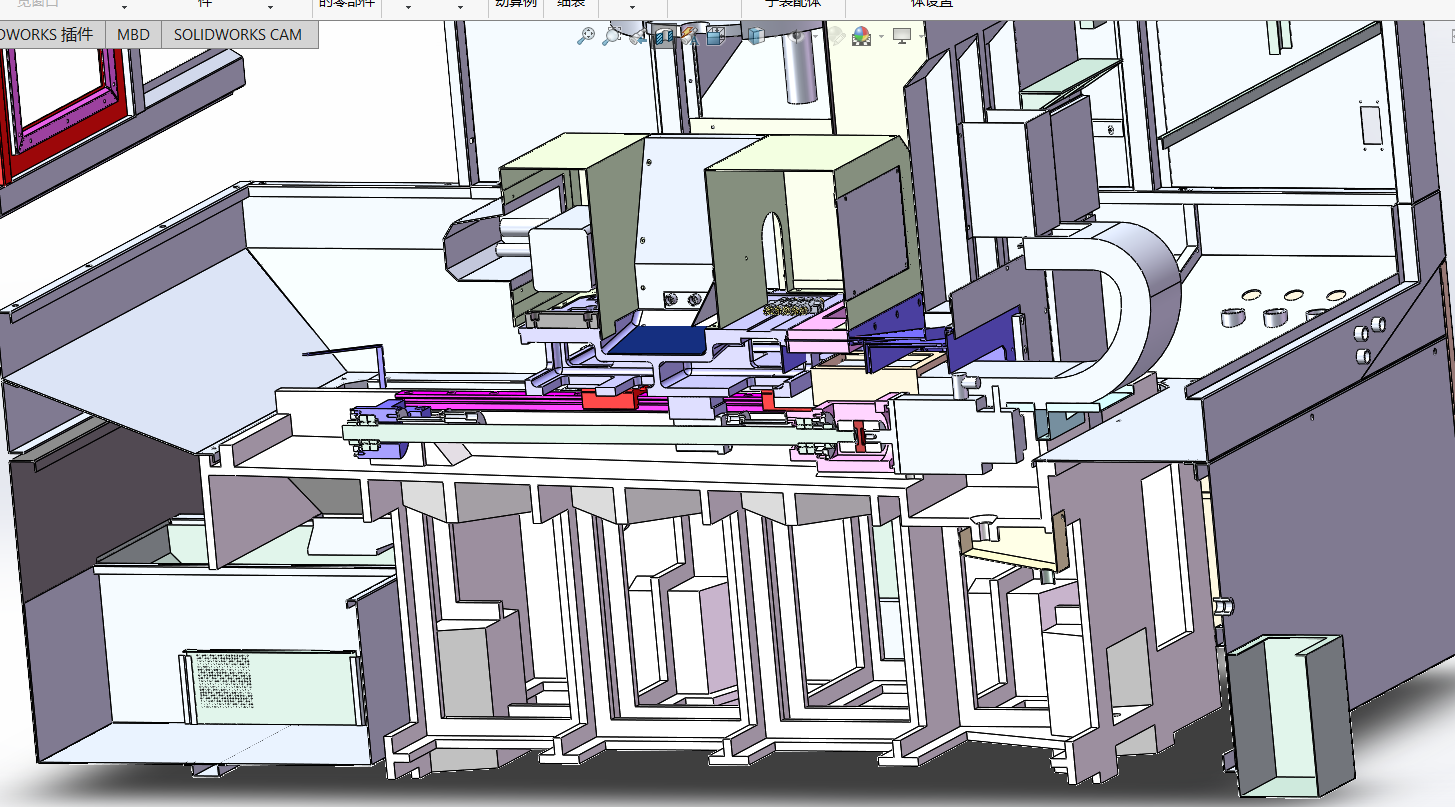This screenshot has width=1455, height=807.
Task: Switch to the MBD tab
Action: pyautogui.click(x=133, y=34)
